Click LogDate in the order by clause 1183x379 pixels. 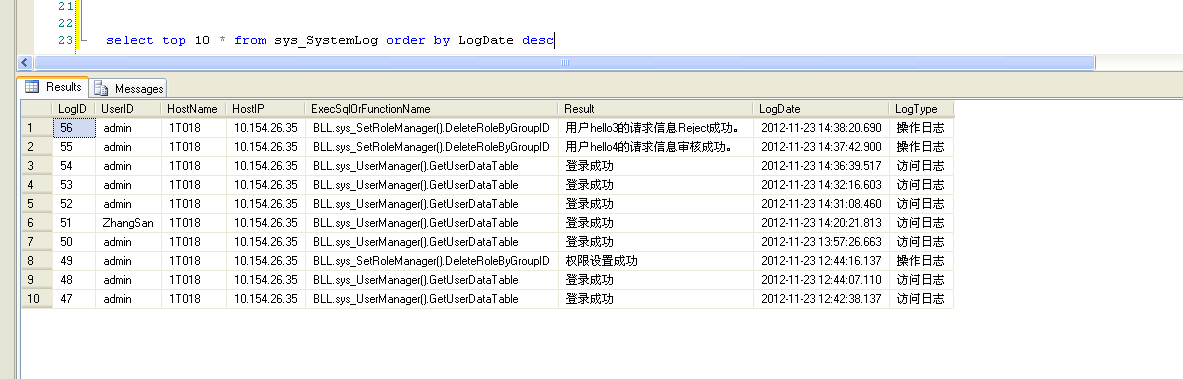point(486,41)
